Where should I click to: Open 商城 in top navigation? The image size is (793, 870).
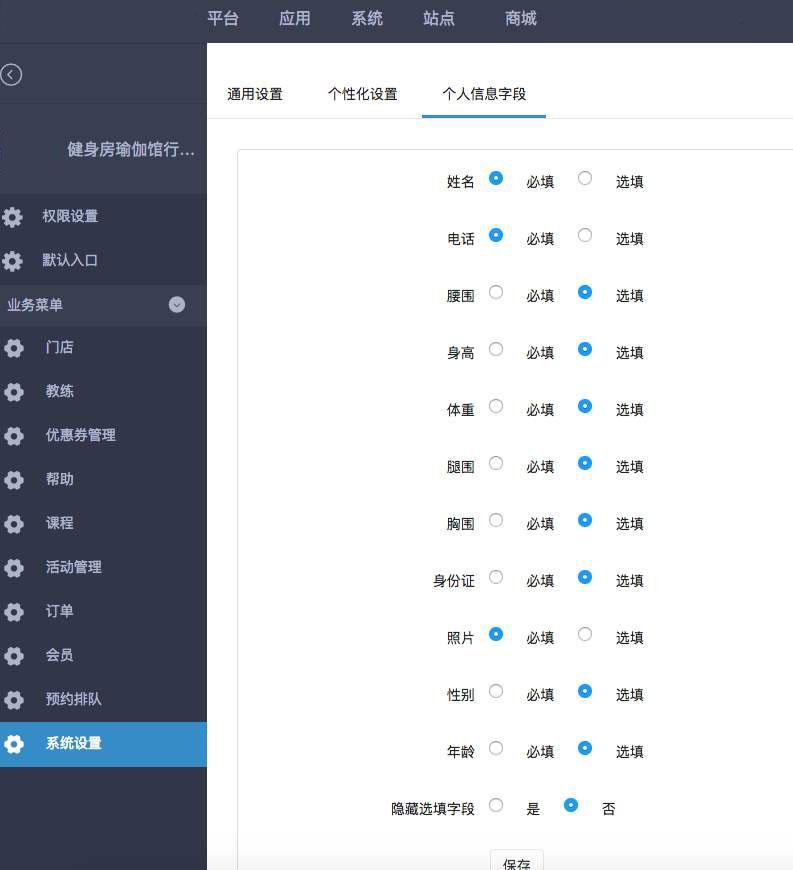click(521, 18)
